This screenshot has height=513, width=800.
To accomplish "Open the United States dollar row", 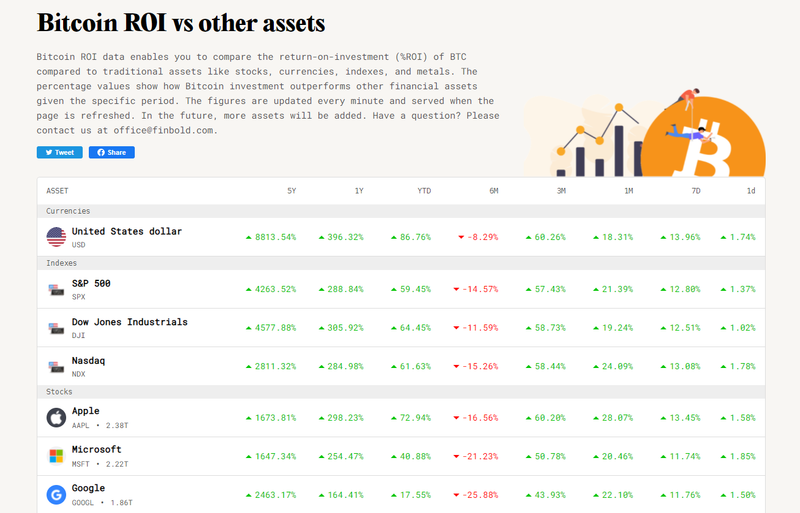I will (401, 237).
